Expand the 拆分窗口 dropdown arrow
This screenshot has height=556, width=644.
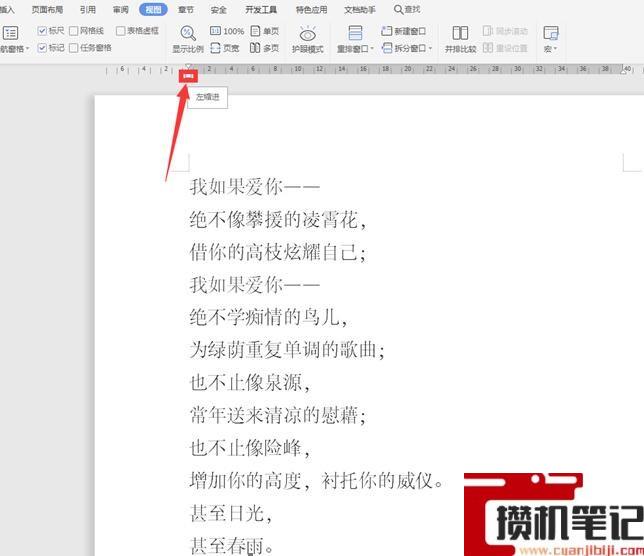click(430, 48)
